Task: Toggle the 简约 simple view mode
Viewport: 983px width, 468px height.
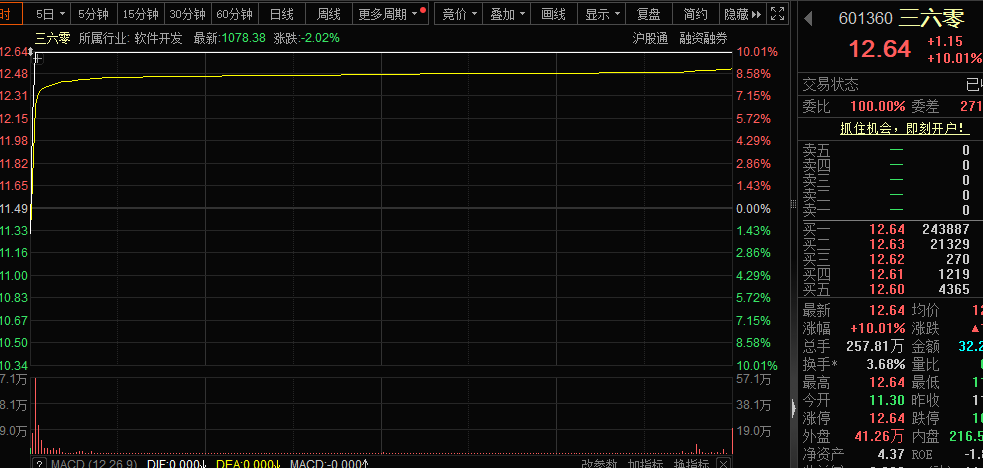Action: pos(695,15)
